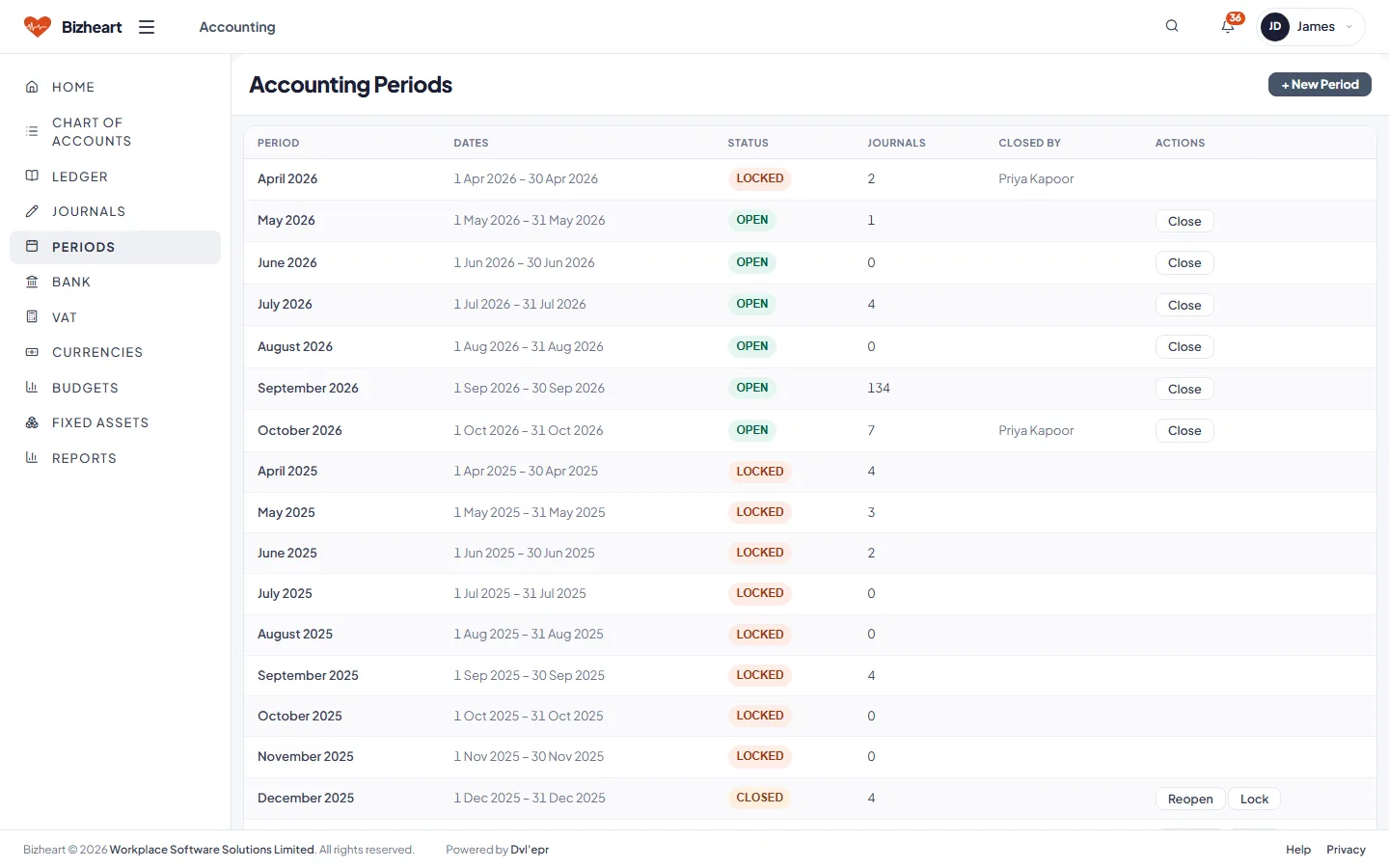
Task: Open the Privacy link in footer
Action: click(1346, 850)
